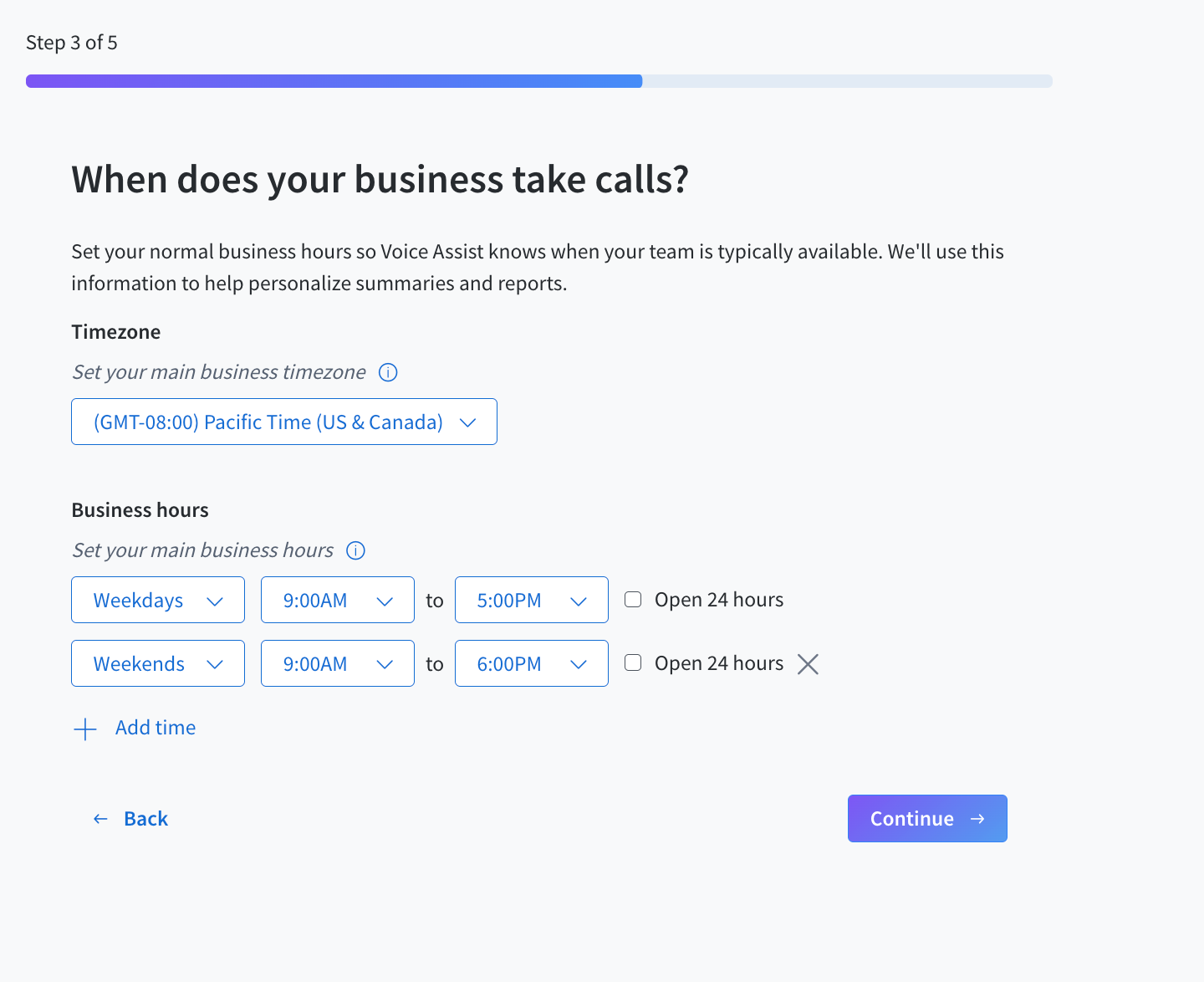Open the Weekends day selector dropdown
This screenshot has width=1204, height=982.
pos(158,664)
